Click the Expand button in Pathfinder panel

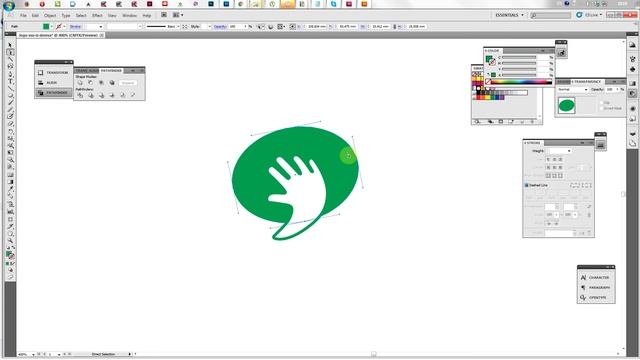coord(128,83)
